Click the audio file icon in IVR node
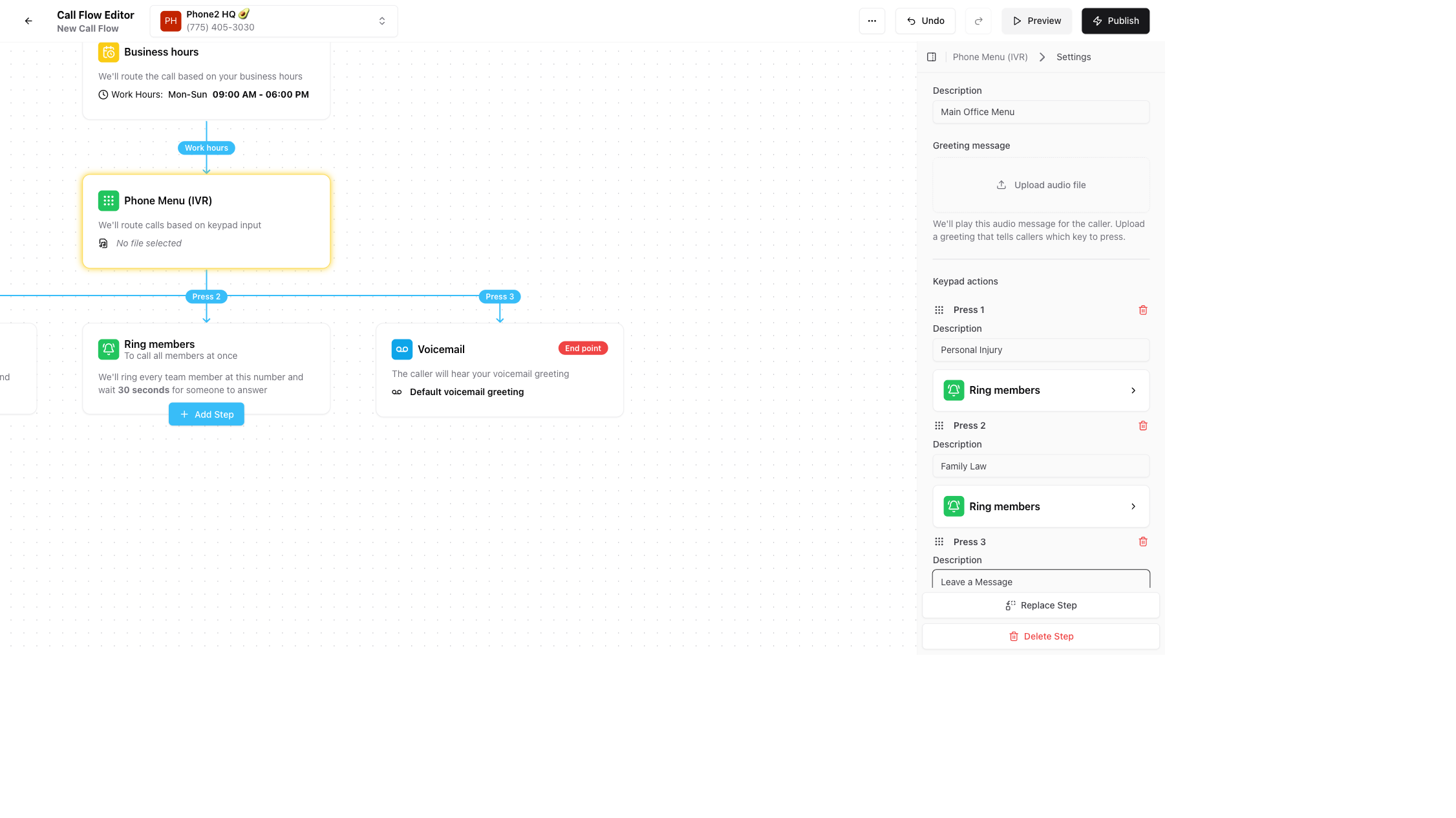Image resolution: width=1456 pixels, height=818 pixels. pyautogui.click(x=103, y=243)
